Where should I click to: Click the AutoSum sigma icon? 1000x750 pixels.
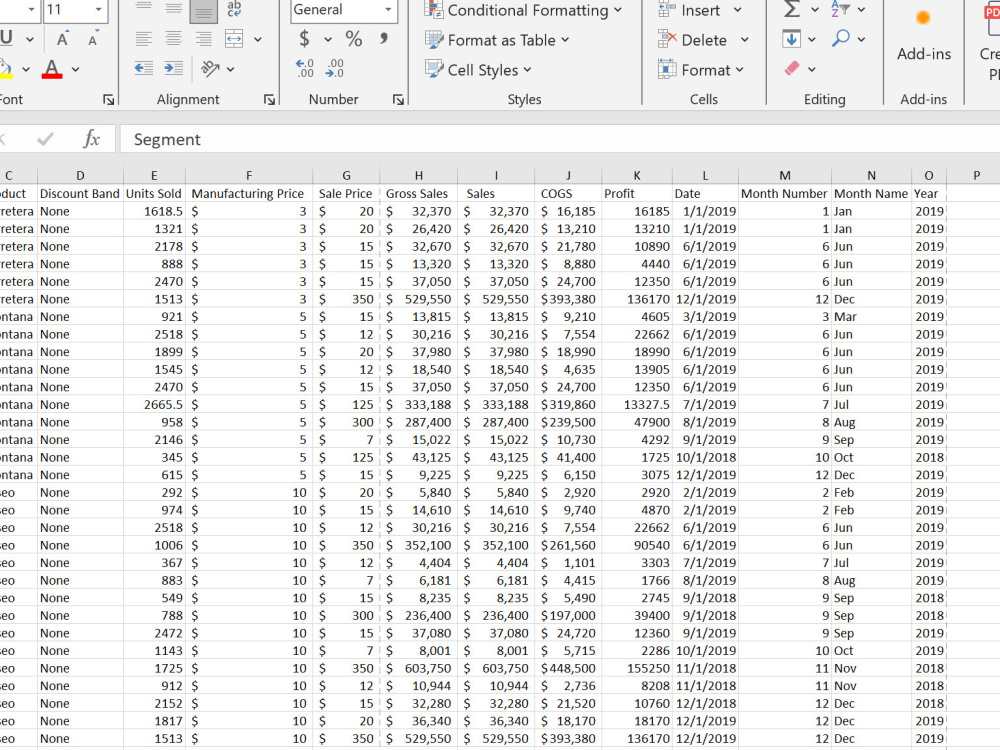pos(791,10)
